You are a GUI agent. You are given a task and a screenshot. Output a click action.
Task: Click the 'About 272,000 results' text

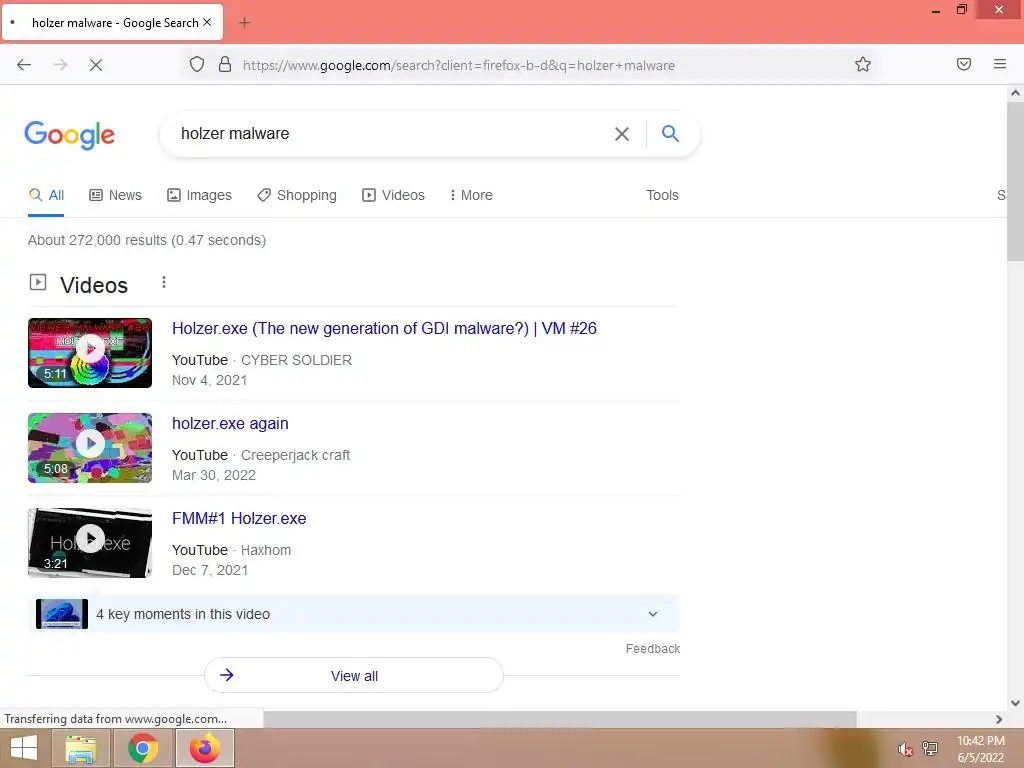[147, 240]
